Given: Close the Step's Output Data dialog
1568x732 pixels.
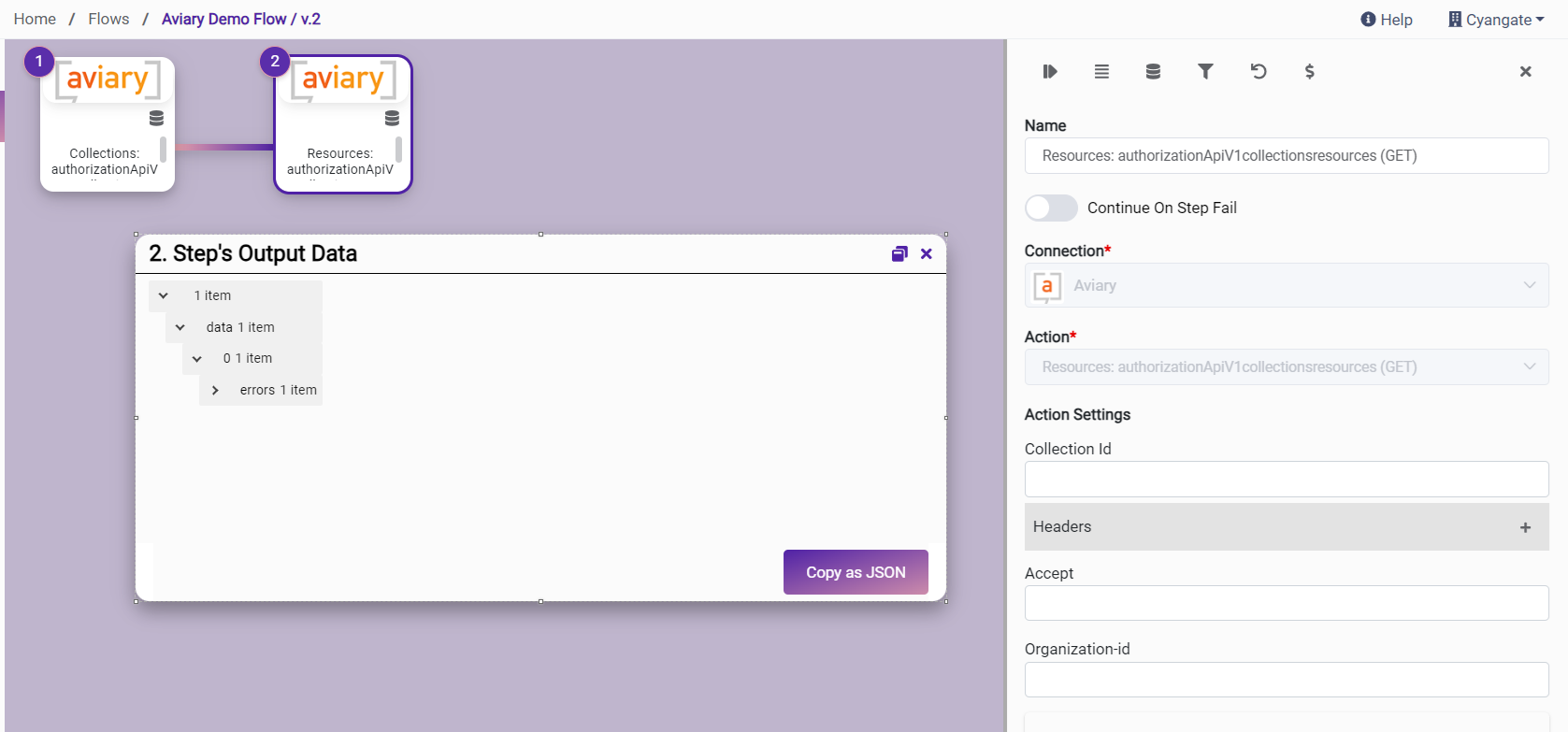Looking at the screenshot, I should (x=927, y=254).
